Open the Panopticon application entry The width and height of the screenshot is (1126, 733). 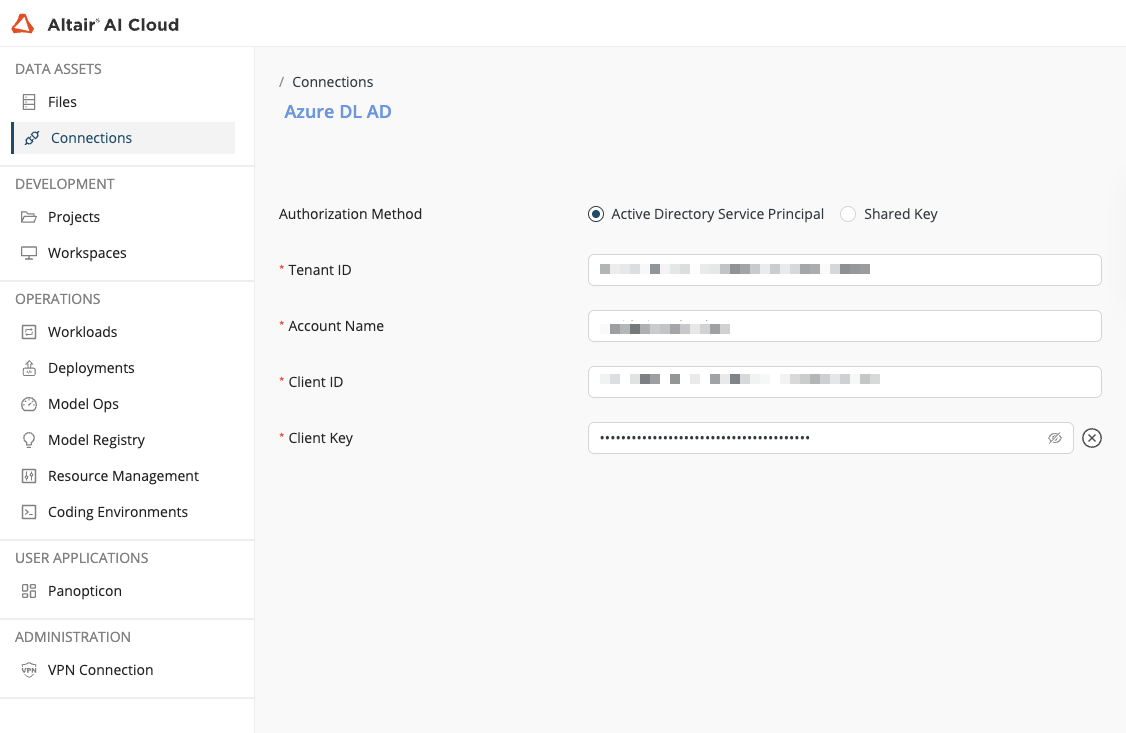point(84,591)
